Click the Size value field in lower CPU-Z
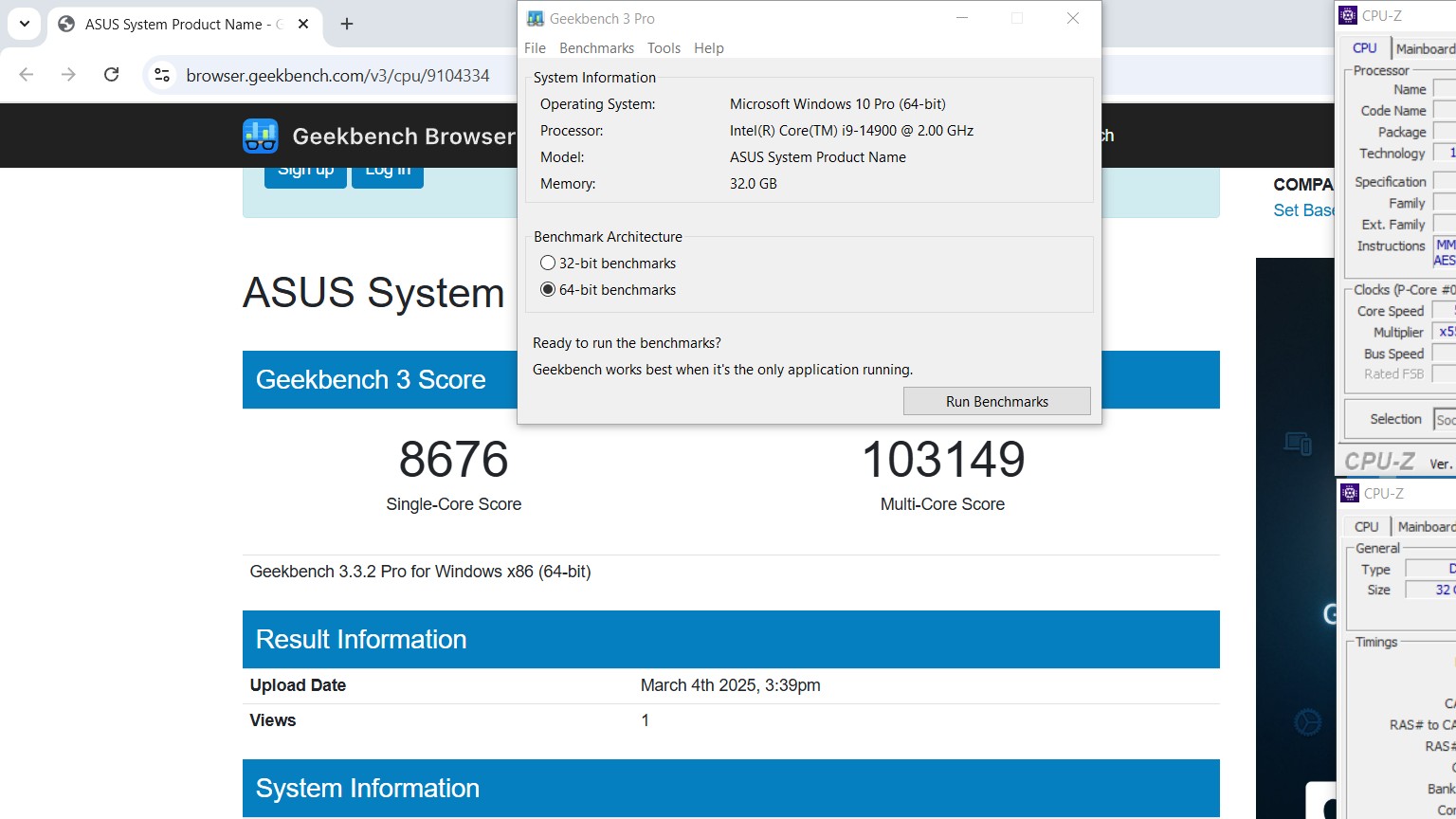This screenshot has width=1456, height=819. point(1430,590)
